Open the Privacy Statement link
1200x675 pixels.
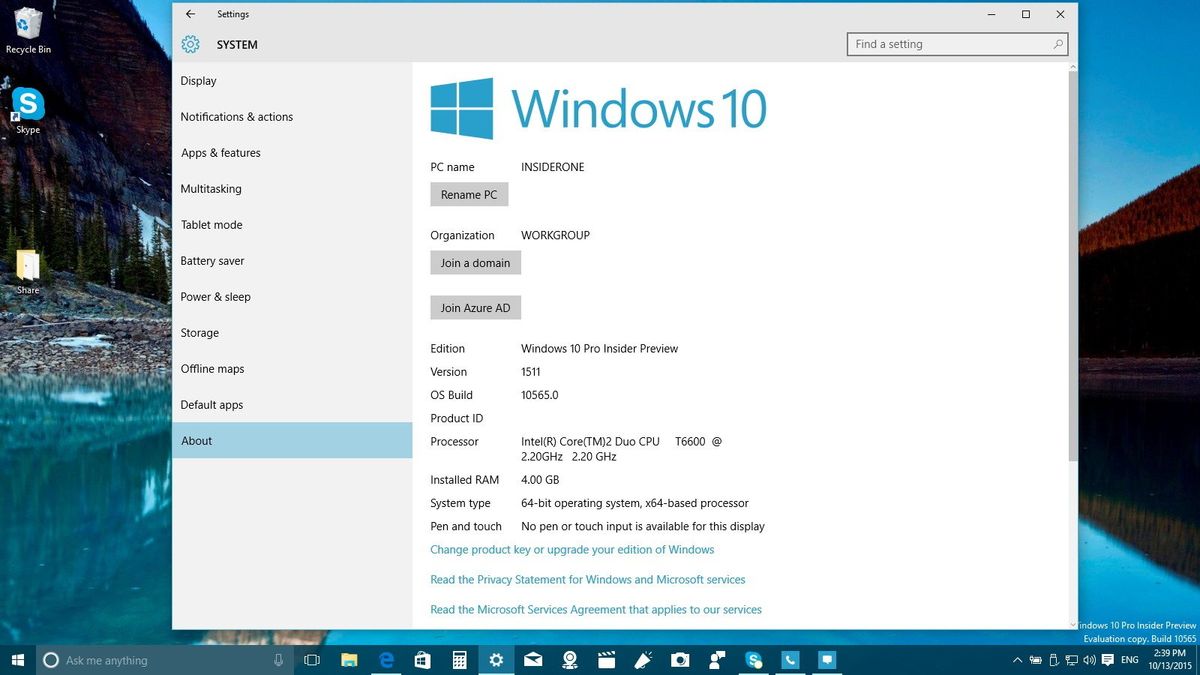[588, 579]
